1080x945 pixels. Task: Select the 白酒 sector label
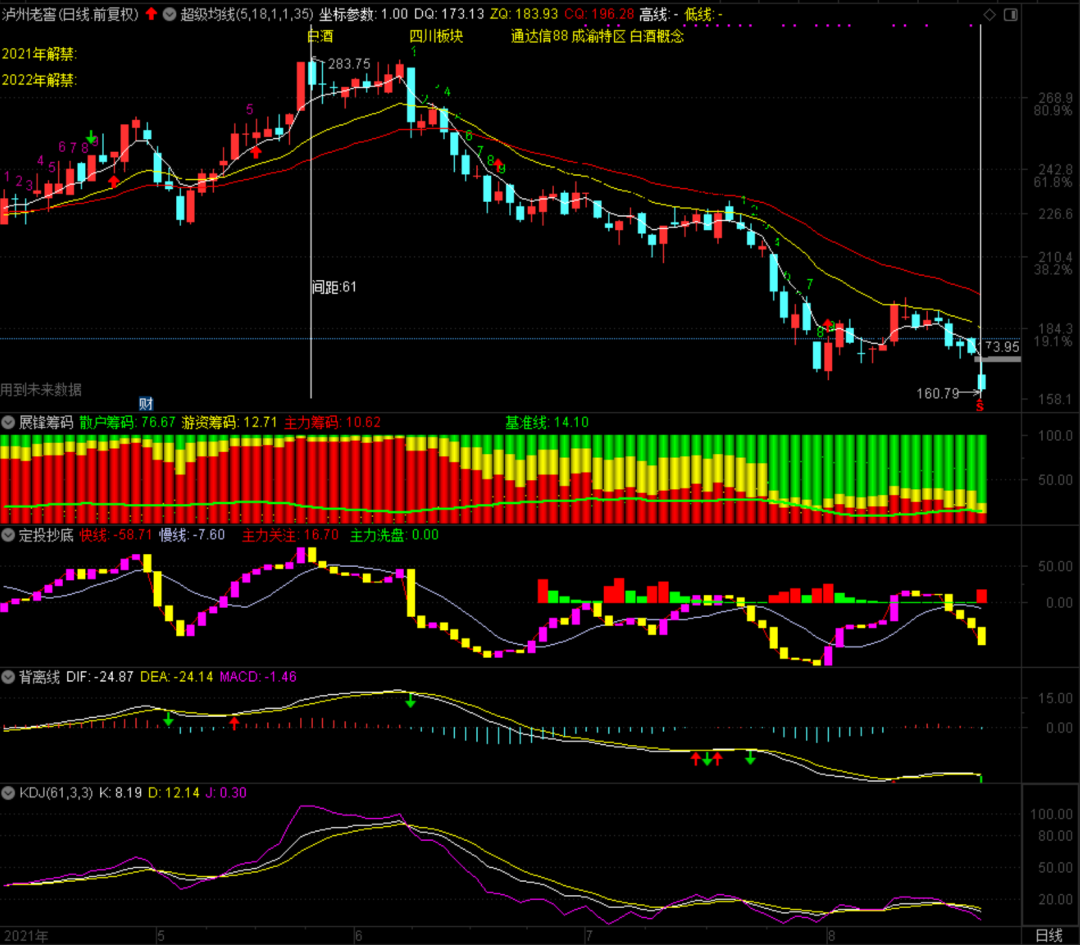click(320, 36)
